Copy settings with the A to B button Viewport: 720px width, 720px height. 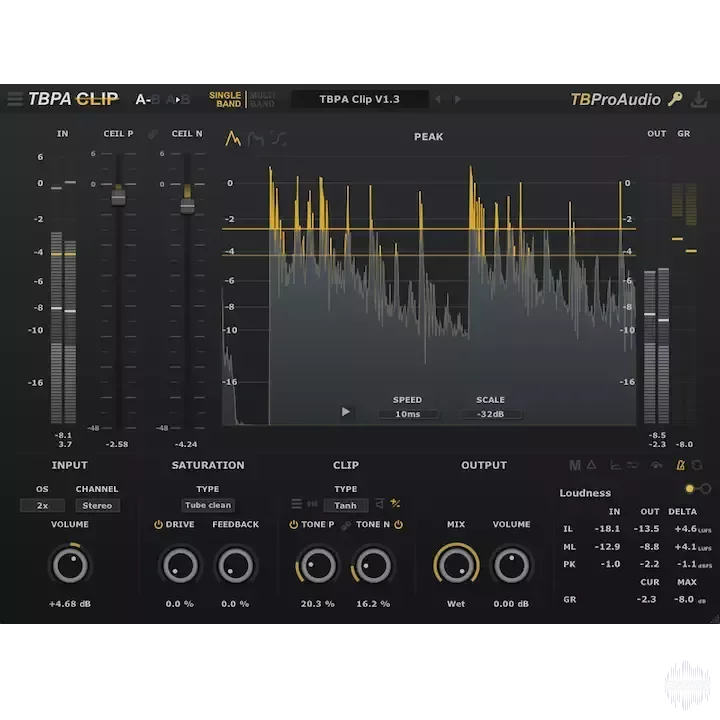pyautogui.click(x=178, y=99)
